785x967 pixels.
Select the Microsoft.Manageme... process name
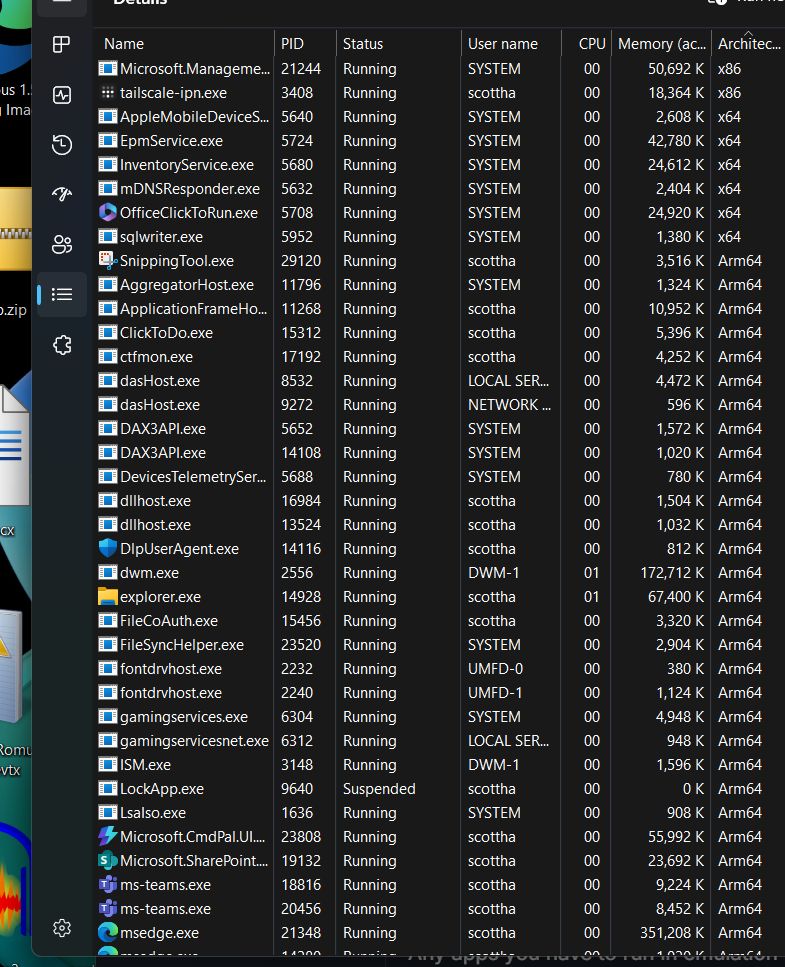pyautogui.click(x=195, y=68)
